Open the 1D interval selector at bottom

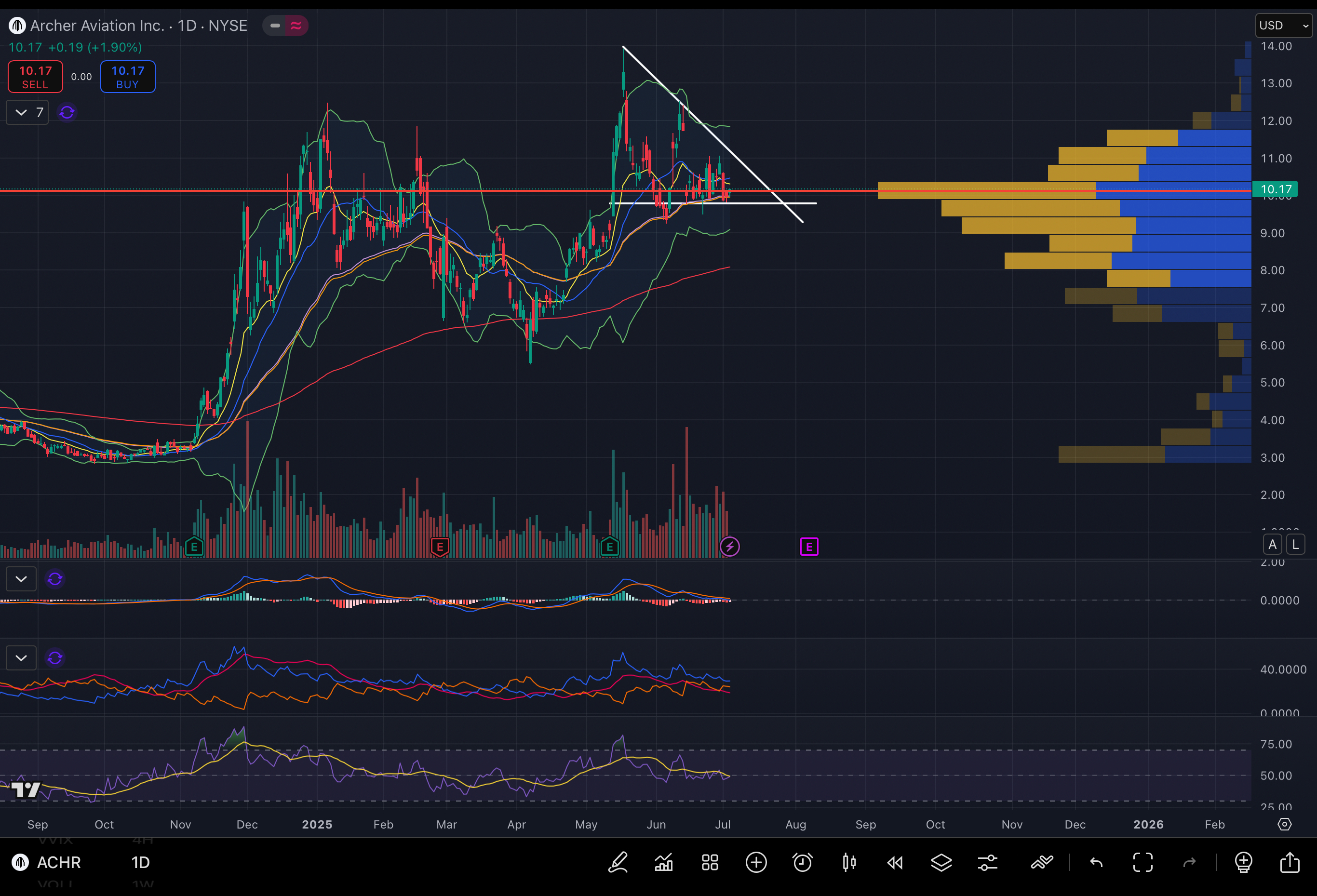coord(141,863)
